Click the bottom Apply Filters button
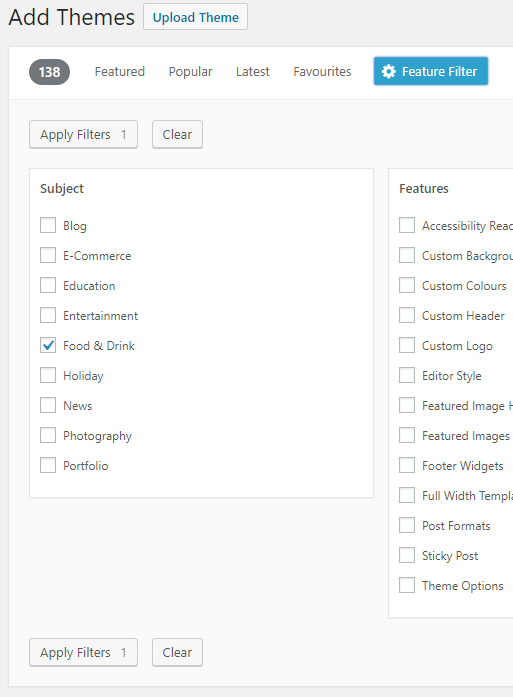 (84, 653)
